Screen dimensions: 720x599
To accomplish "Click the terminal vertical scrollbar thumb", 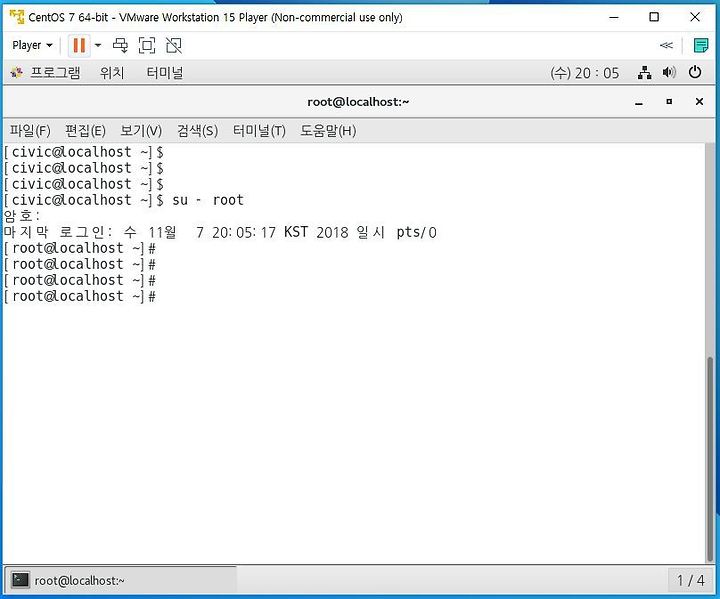I will [x=710, y=458].
